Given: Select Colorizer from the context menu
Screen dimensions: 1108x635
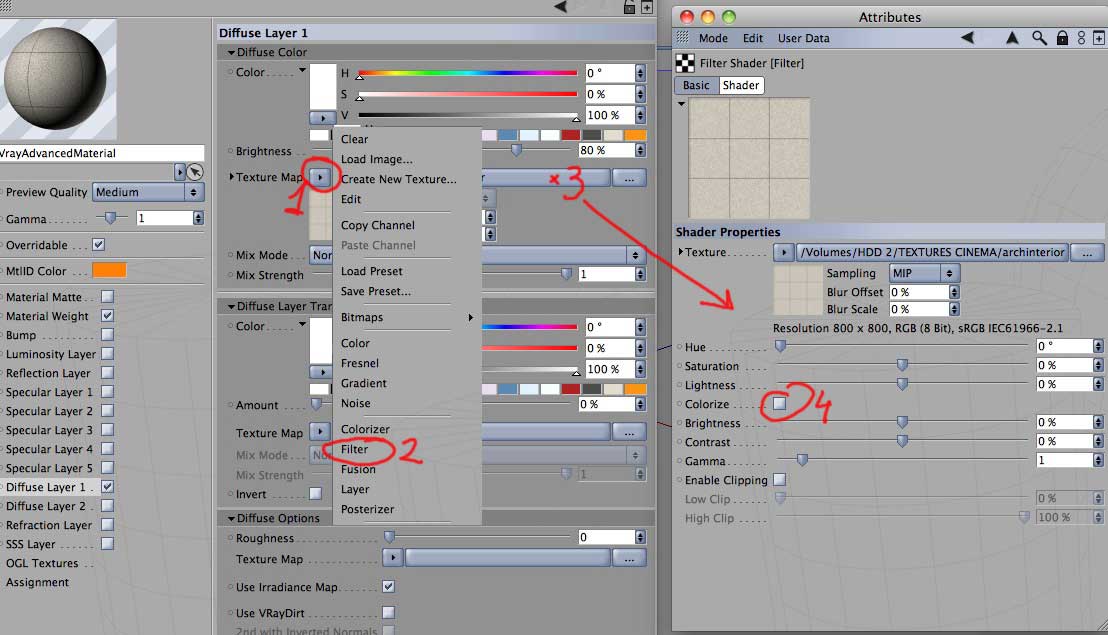Looking at the screenshot, I should [365, 429].
